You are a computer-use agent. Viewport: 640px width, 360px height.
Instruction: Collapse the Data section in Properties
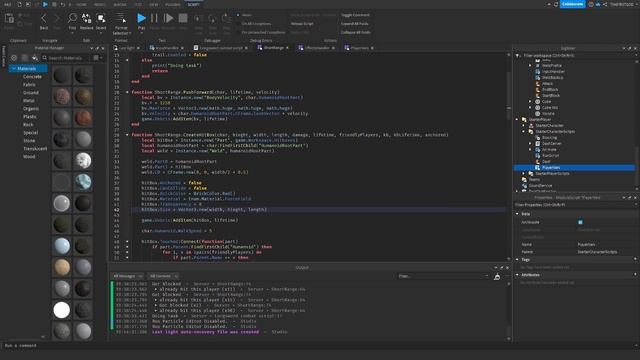point(517,214)
